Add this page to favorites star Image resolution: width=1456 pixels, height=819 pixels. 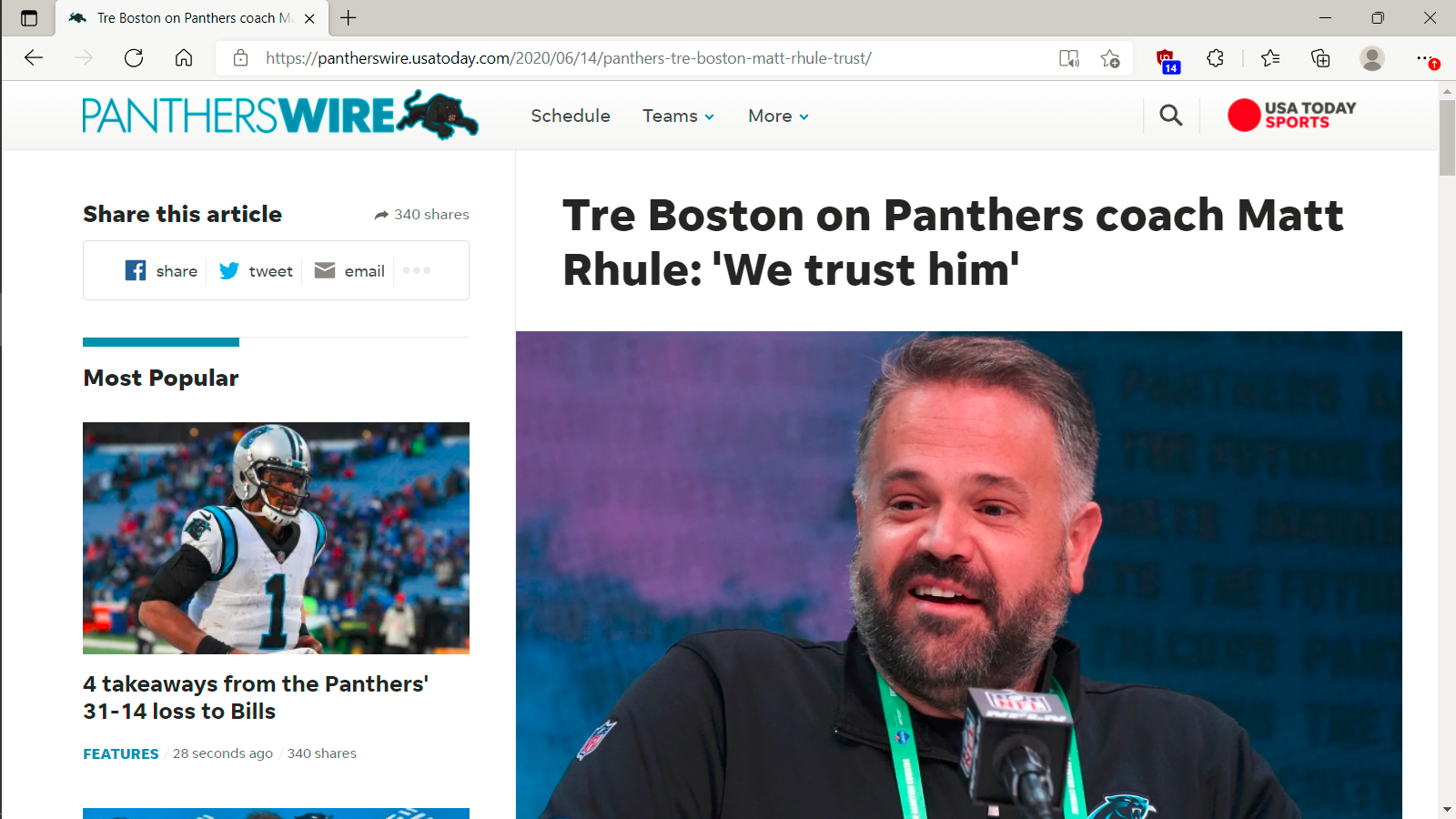tap(1109, 58)
